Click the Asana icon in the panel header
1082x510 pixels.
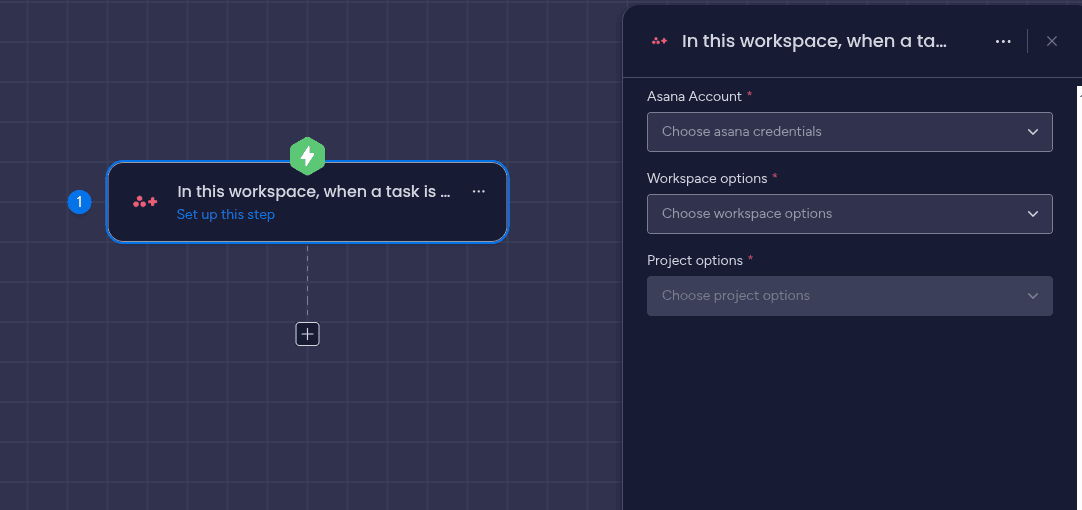click(x=659, y=41)
